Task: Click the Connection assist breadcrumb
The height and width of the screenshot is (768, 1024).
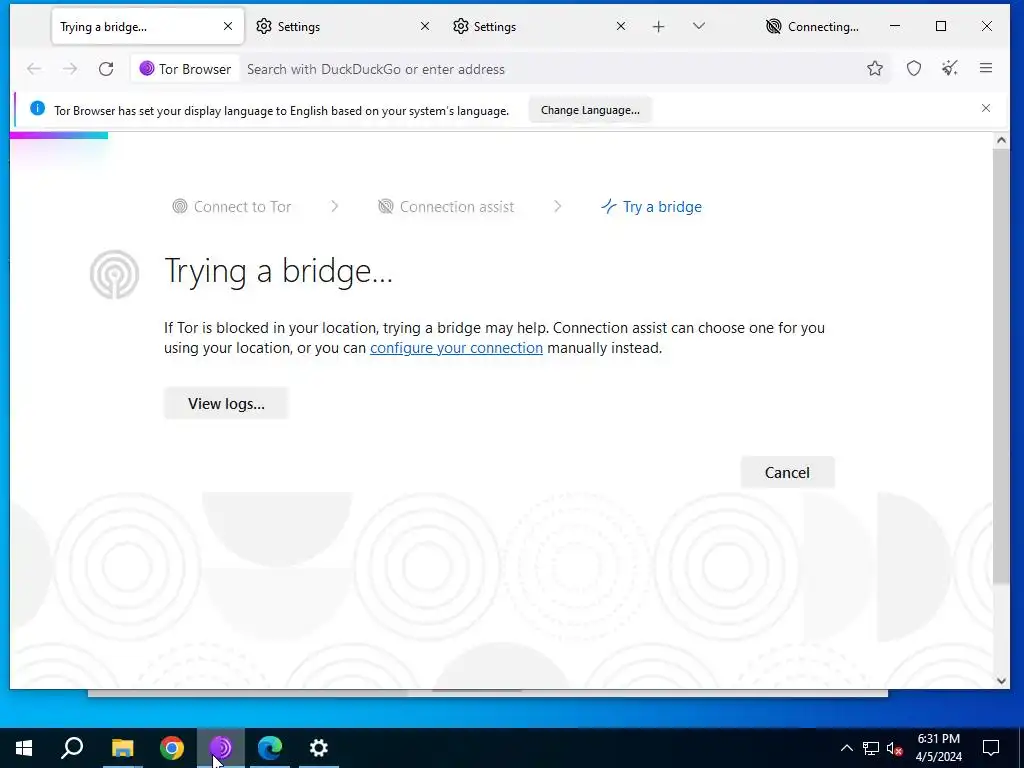Action: (446, 207)
